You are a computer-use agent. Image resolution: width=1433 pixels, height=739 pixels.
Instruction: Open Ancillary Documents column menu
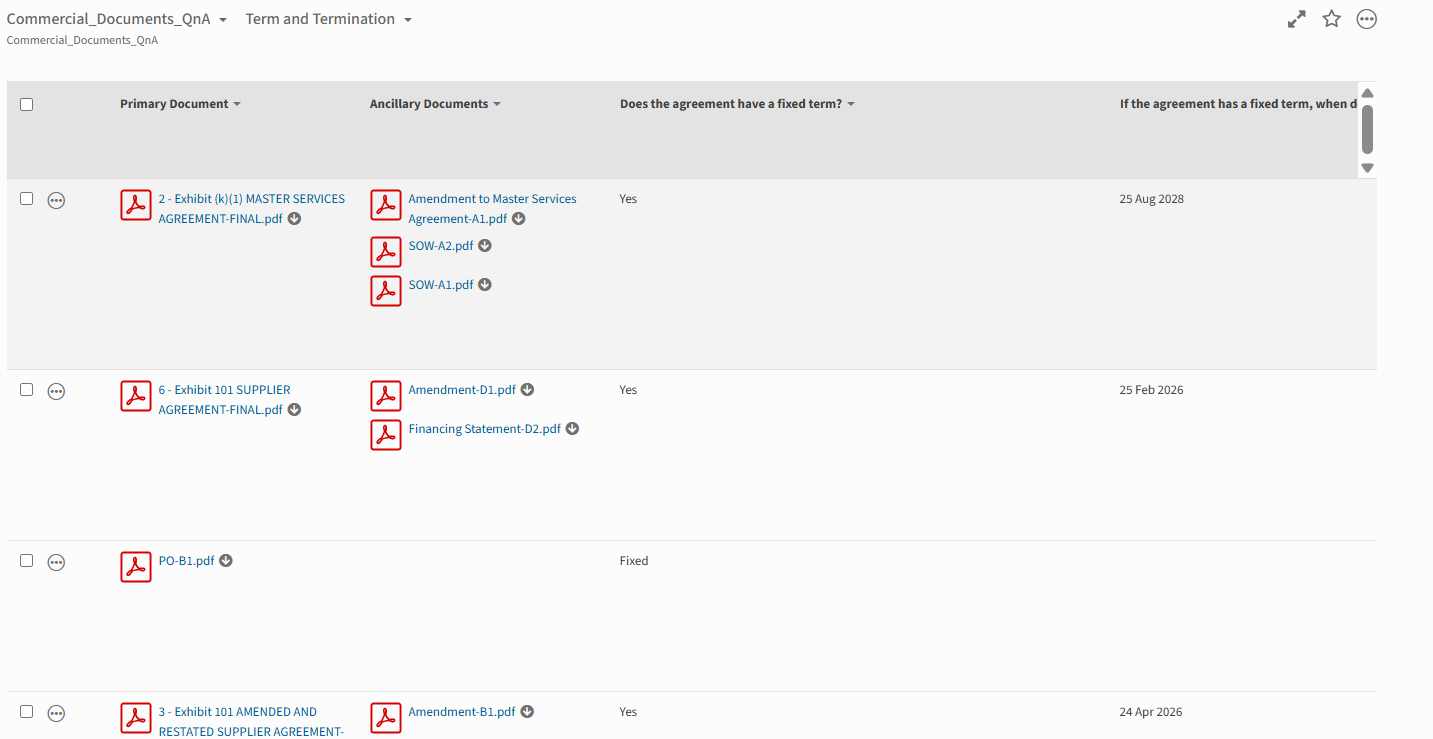pyautogui.click(x=497, y=104)
